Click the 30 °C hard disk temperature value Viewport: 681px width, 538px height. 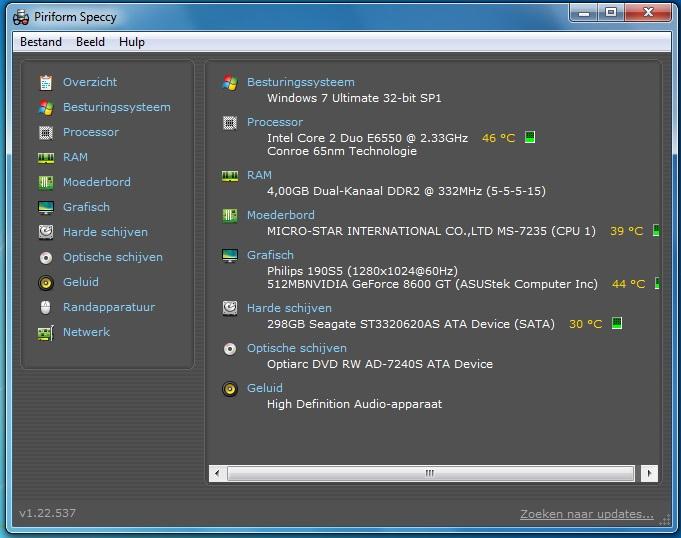[x=585, y=324]
